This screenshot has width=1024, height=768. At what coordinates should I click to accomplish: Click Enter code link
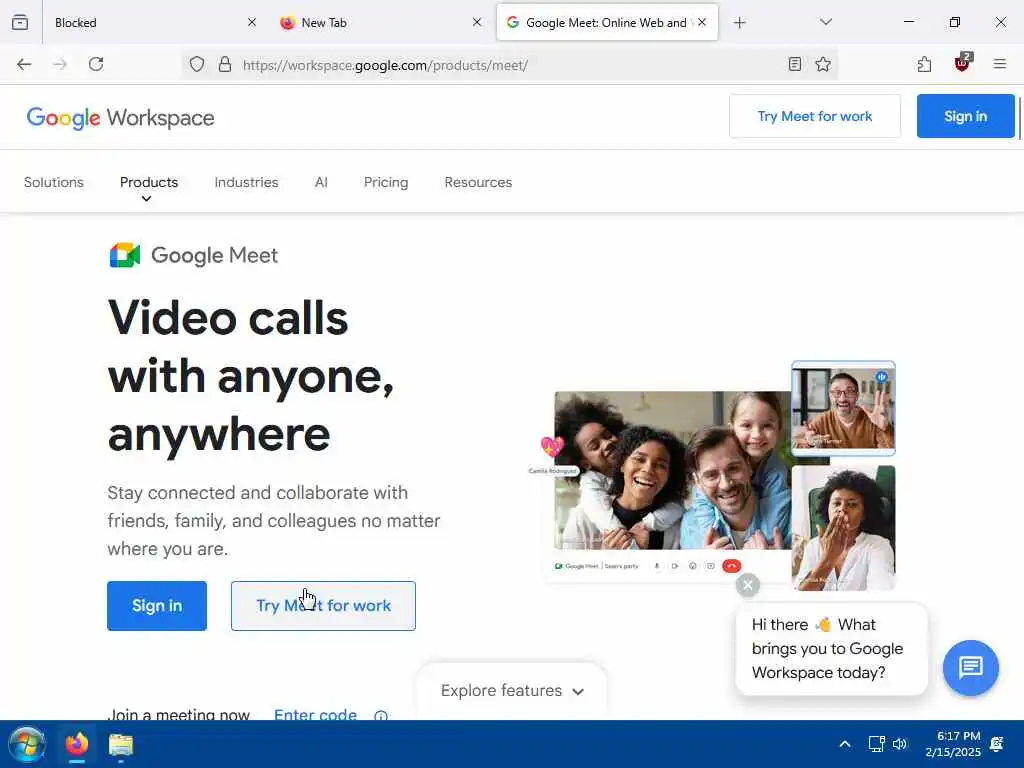pos(315,714)
